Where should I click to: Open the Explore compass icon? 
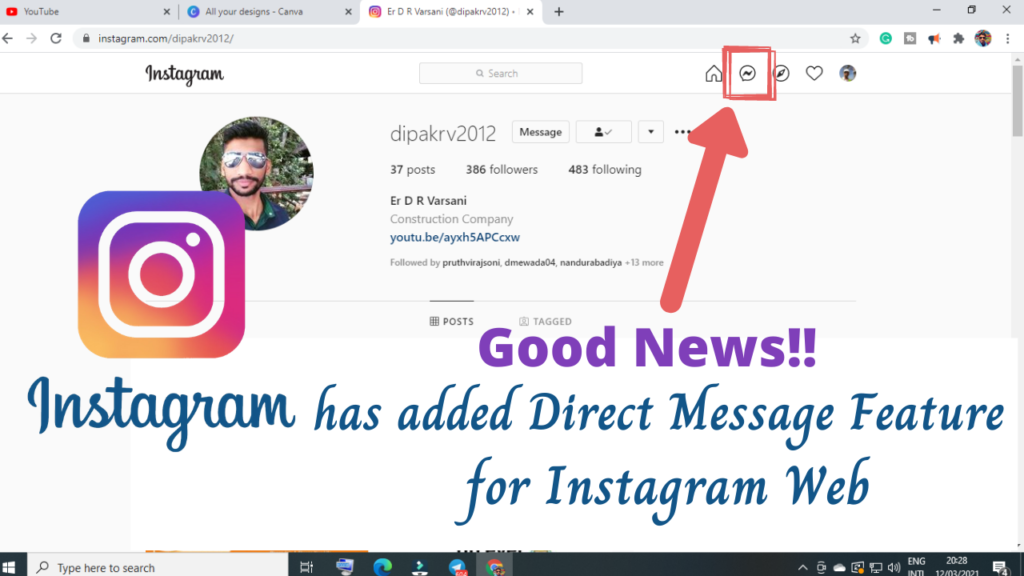coord(782,74)
